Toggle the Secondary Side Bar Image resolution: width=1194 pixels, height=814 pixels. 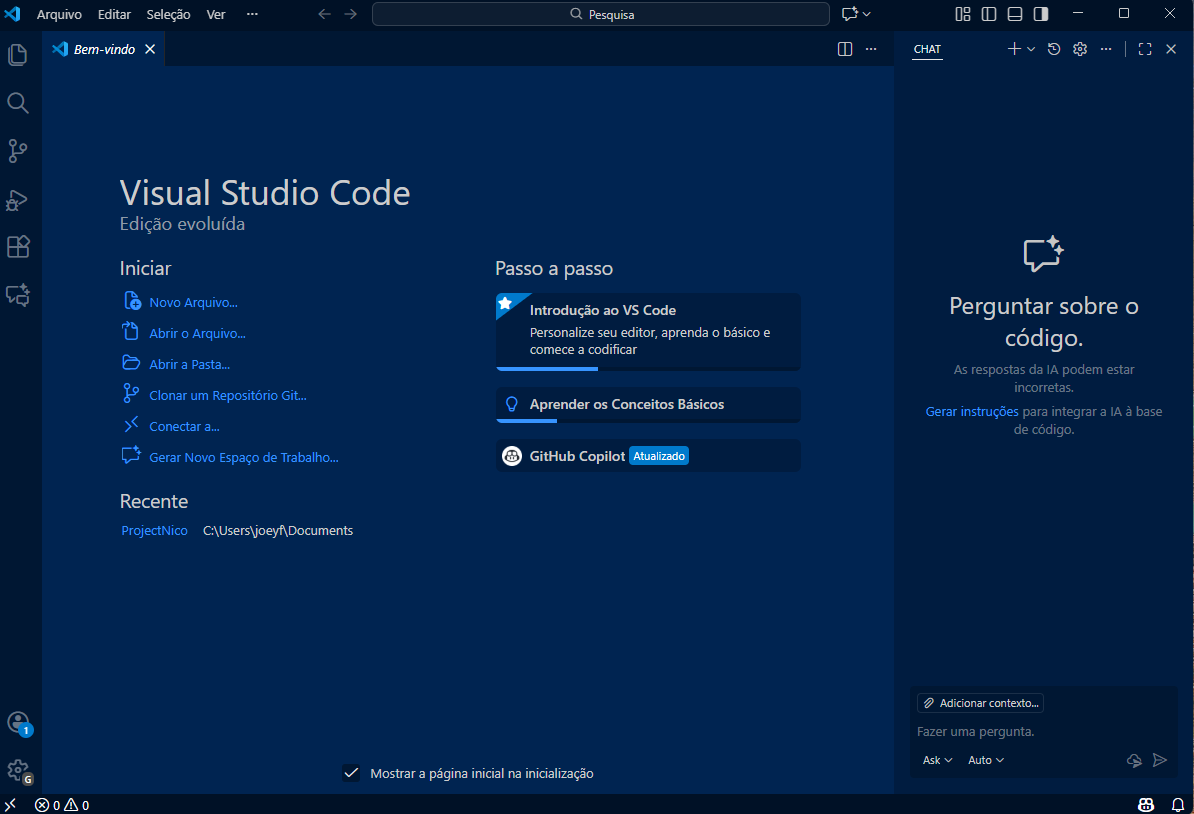[x=1040, y=14]
